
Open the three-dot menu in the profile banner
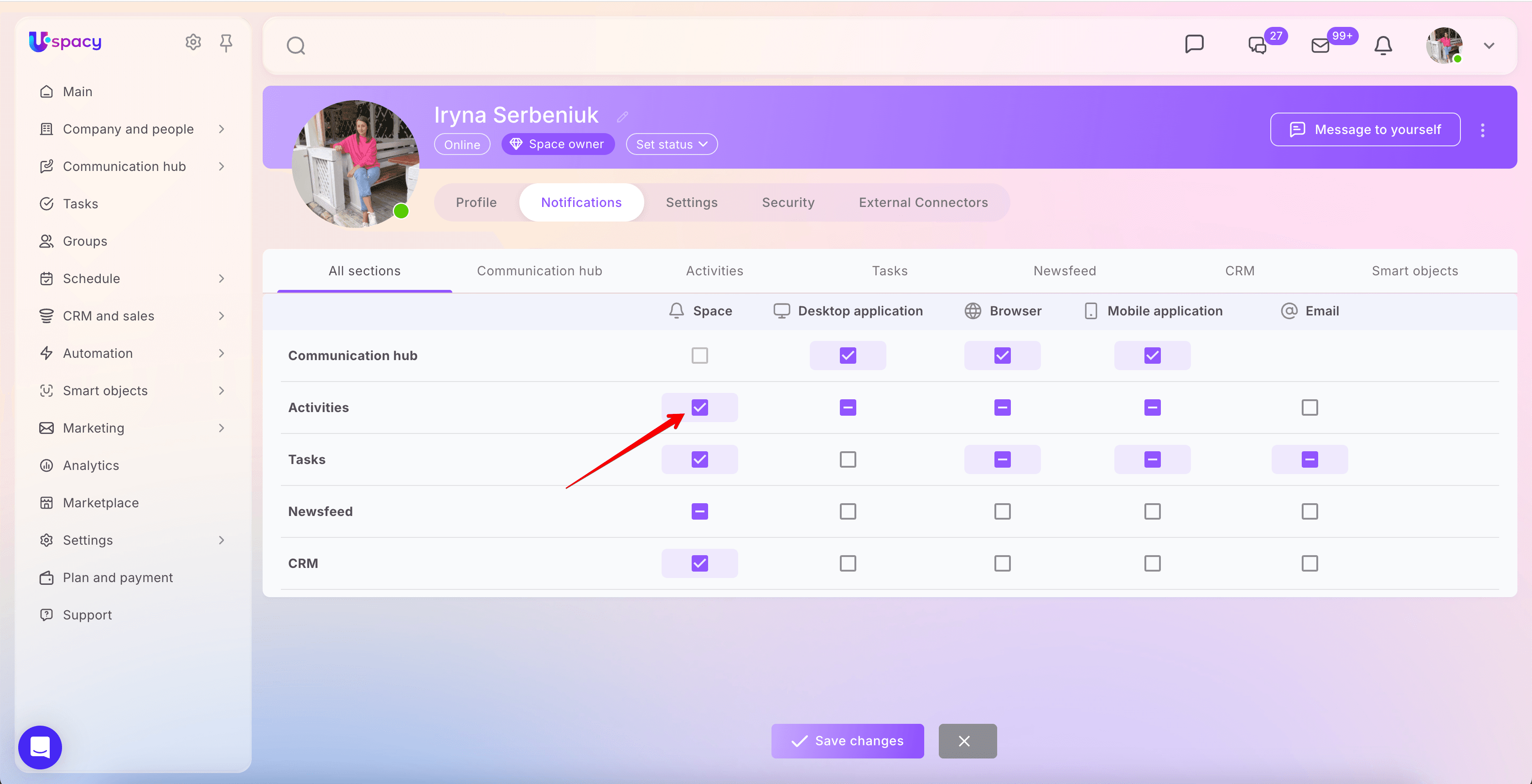[x=1483, y=130]
